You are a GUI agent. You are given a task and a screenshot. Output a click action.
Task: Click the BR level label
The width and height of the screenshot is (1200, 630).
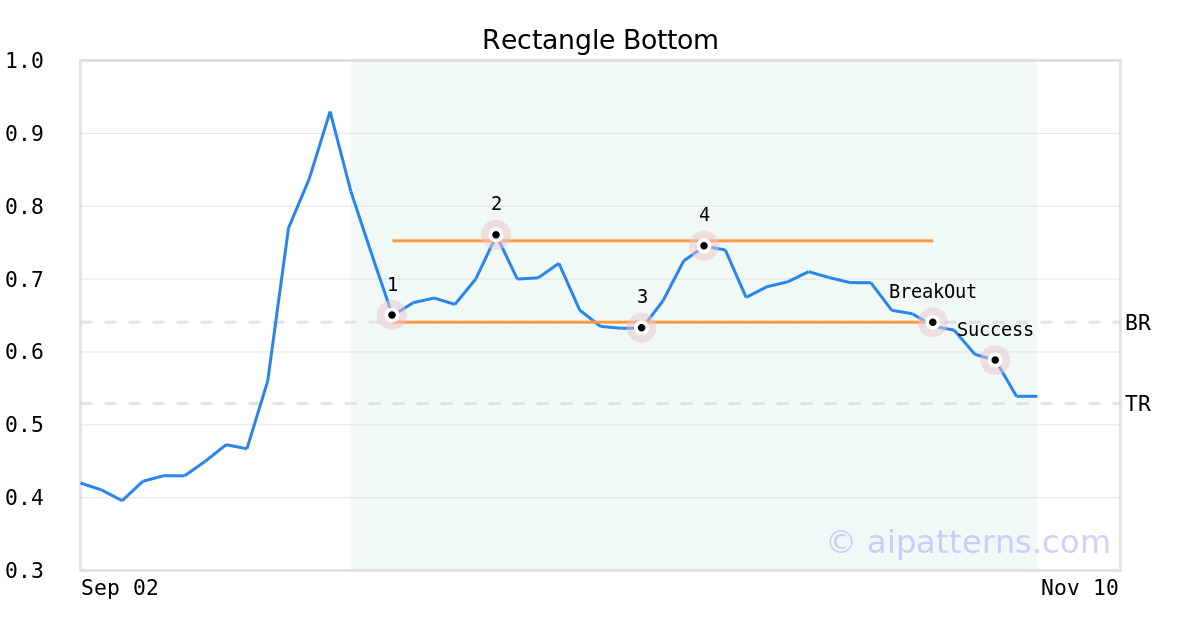click(1137, 323)
